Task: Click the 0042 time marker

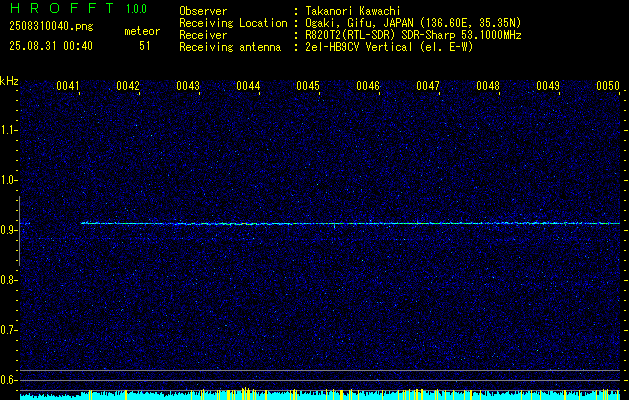Action: click(x=128, y=85)
